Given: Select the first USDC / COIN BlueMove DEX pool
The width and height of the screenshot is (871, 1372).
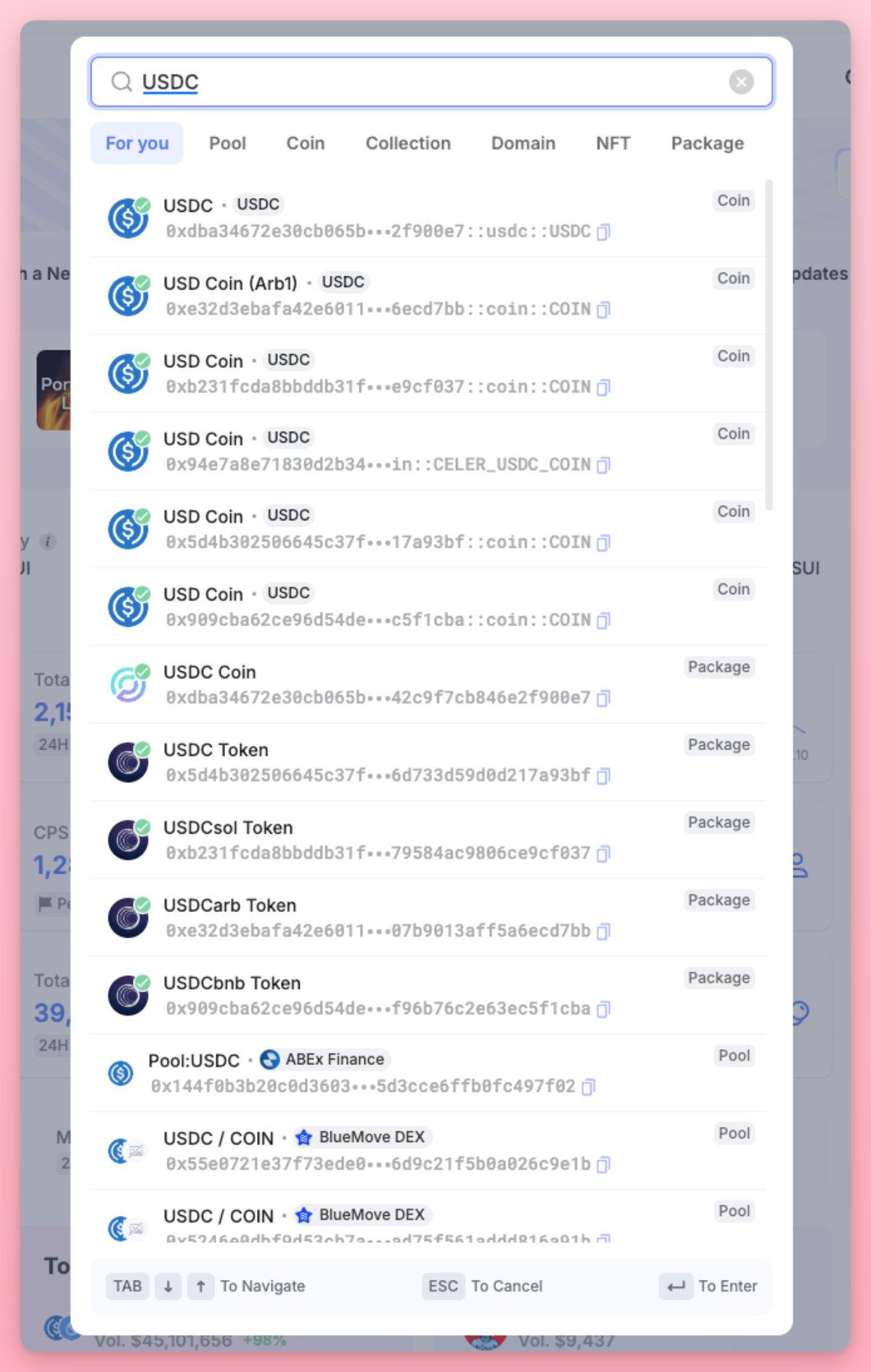Looking at the screenshot, I should pyautogui.click(x=428, y=1151).
